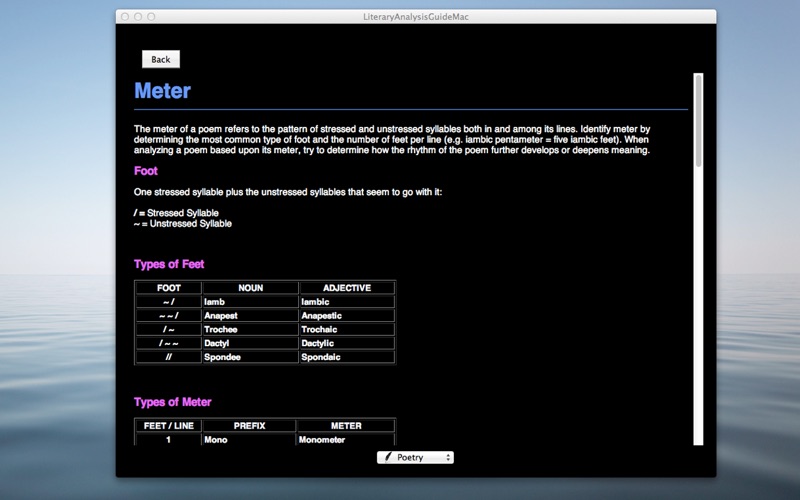This screenshot has height=500, width=800.
Task: Click the LiteraryAnalysisGuideMac window title
Action: pos(416,17)
